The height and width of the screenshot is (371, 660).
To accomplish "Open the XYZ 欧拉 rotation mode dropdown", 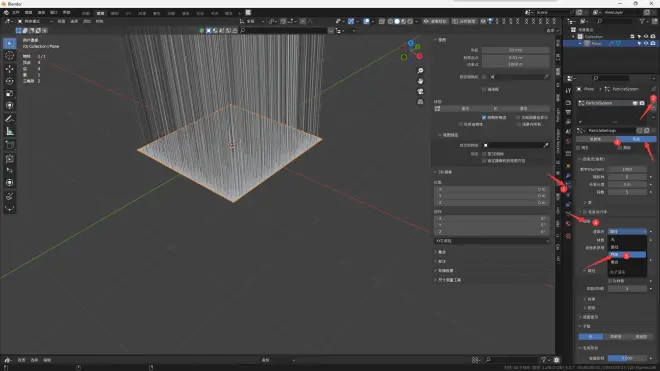I will pyautogui.click(x=492, y=241).
